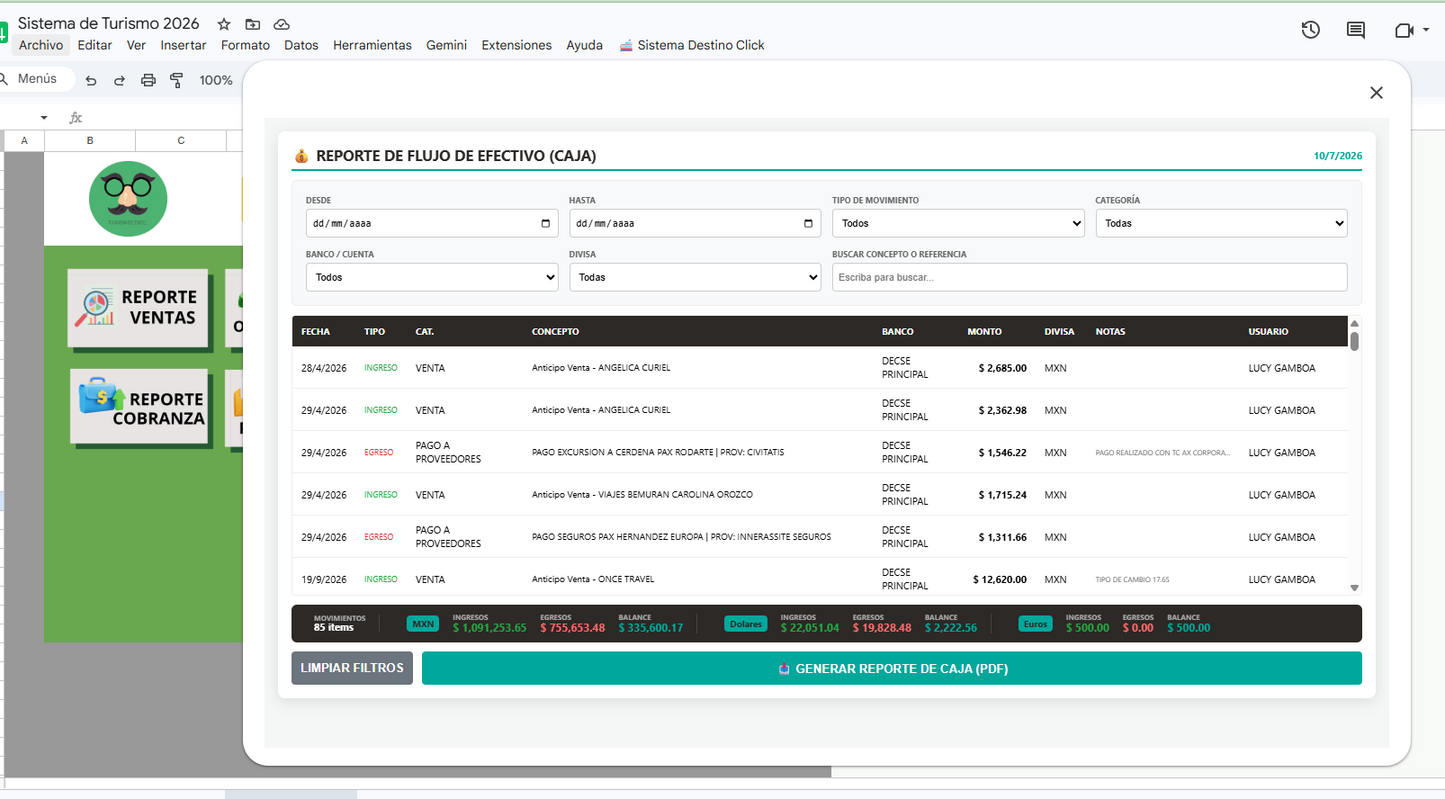Screen dimensions: 1445x799
Task: Click the table's vertical scrollbar thumb
Action: point(1355,341)
